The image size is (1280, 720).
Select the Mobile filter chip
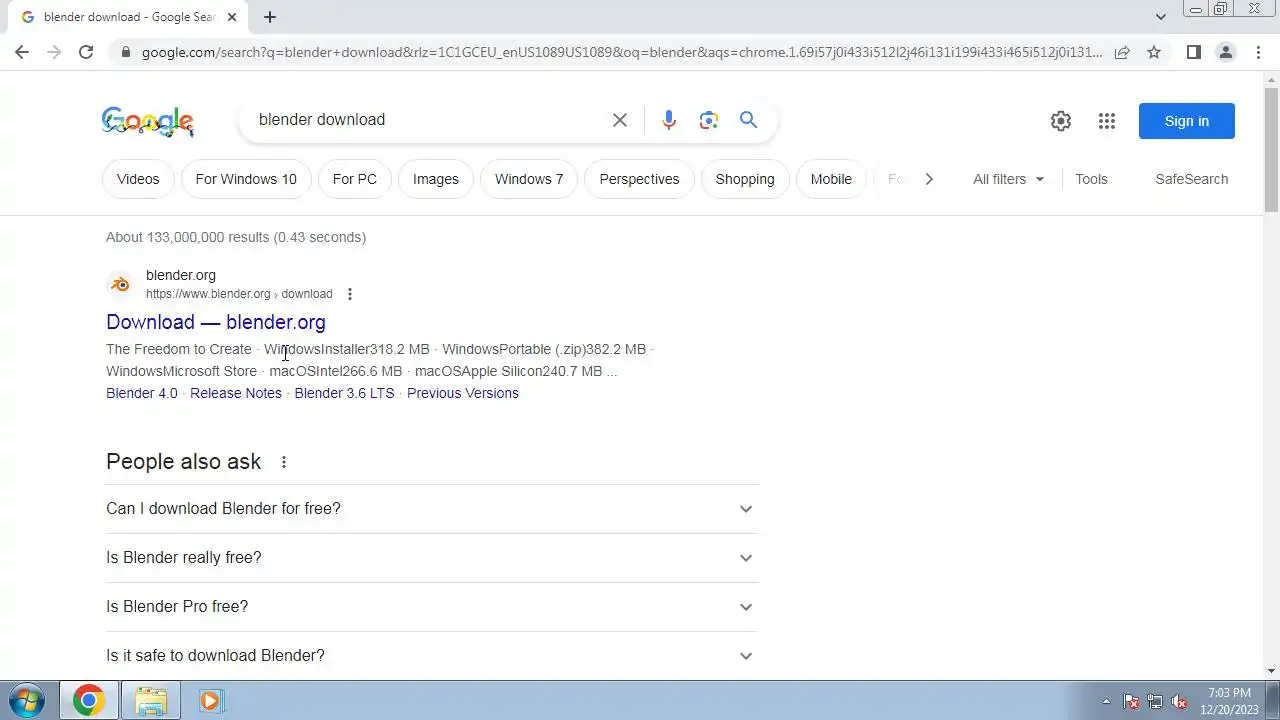(x=831, y=179)
